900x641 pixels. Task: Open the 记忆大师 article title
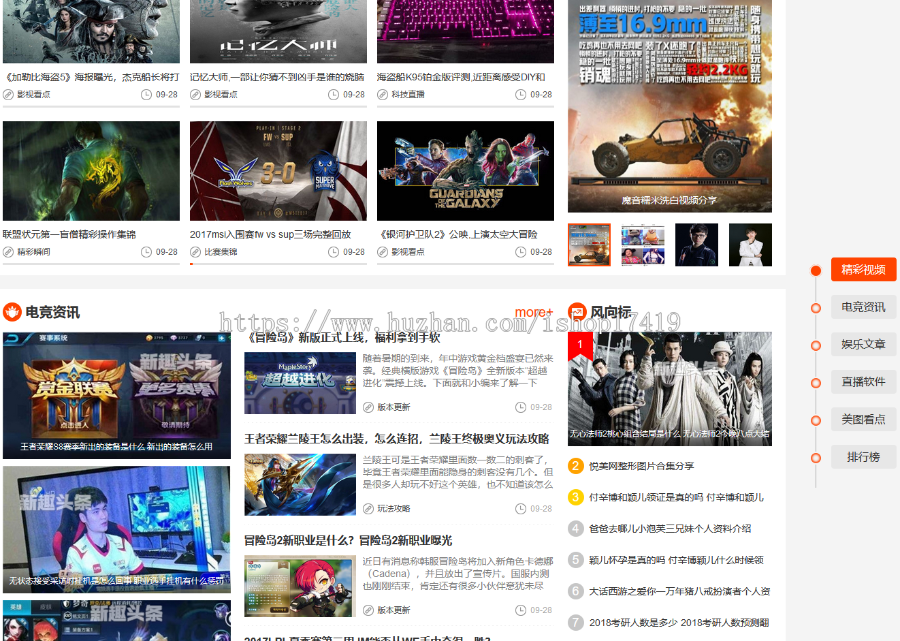pyautogui.click(x=278, y=77)
